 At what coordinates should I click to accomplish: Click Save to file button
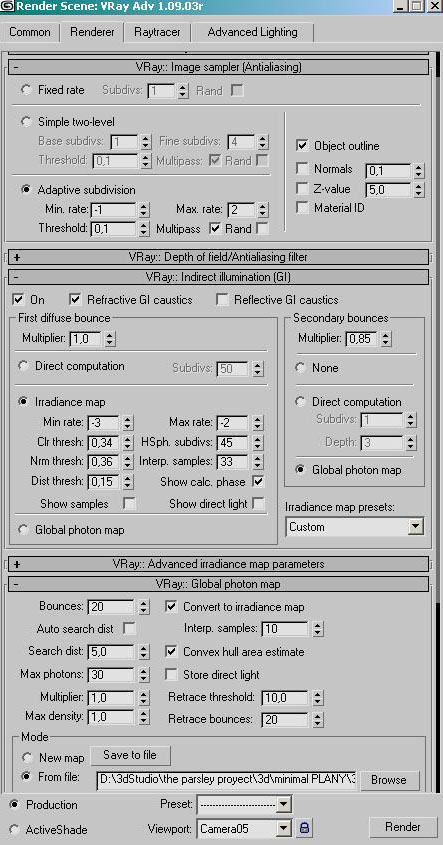pos(130,755)
